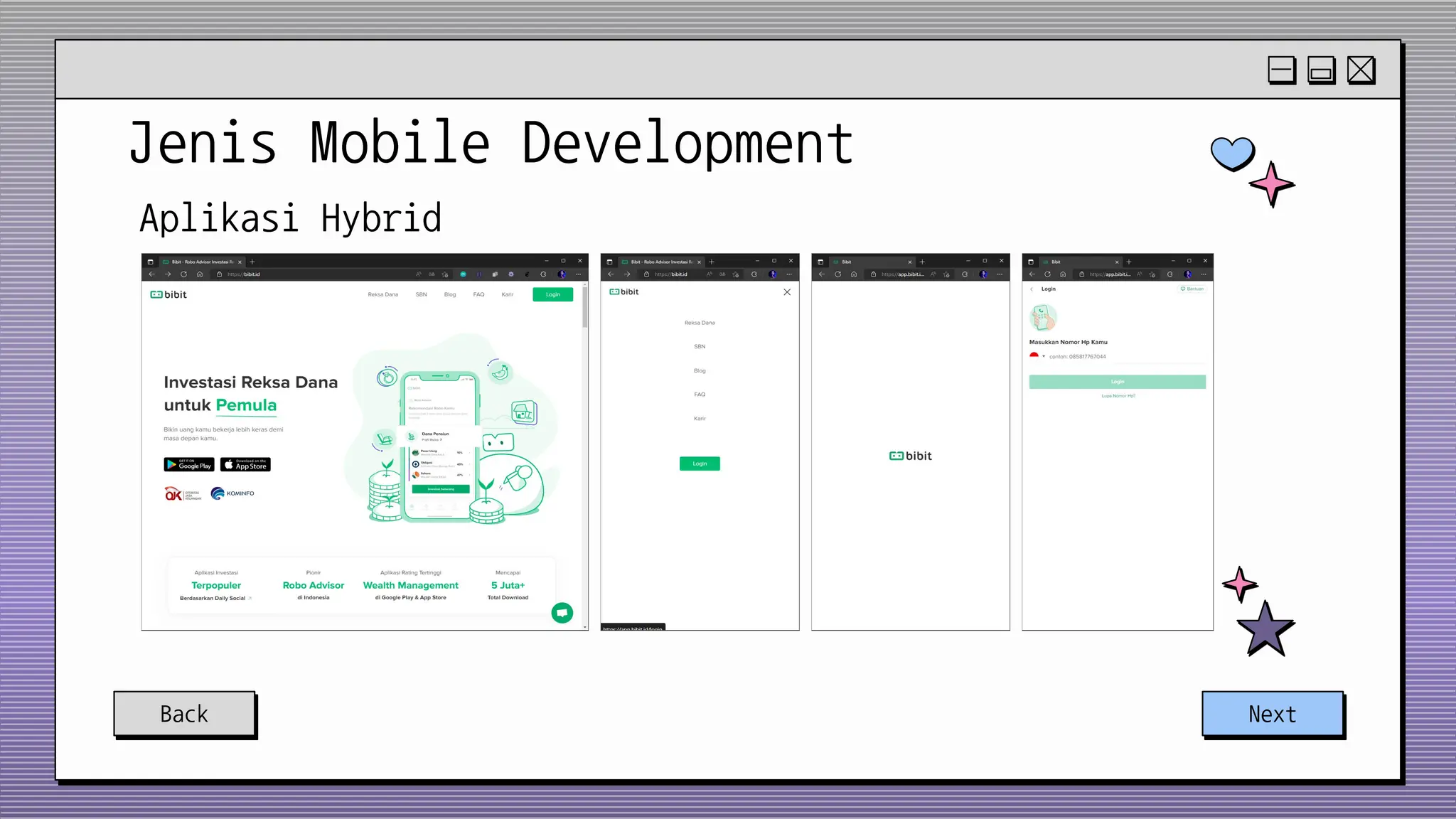This screenshot has height=819, width=1456.
Task: Click the back arrow in the homepage browser toolbar
Action: (x=151, y=274)
